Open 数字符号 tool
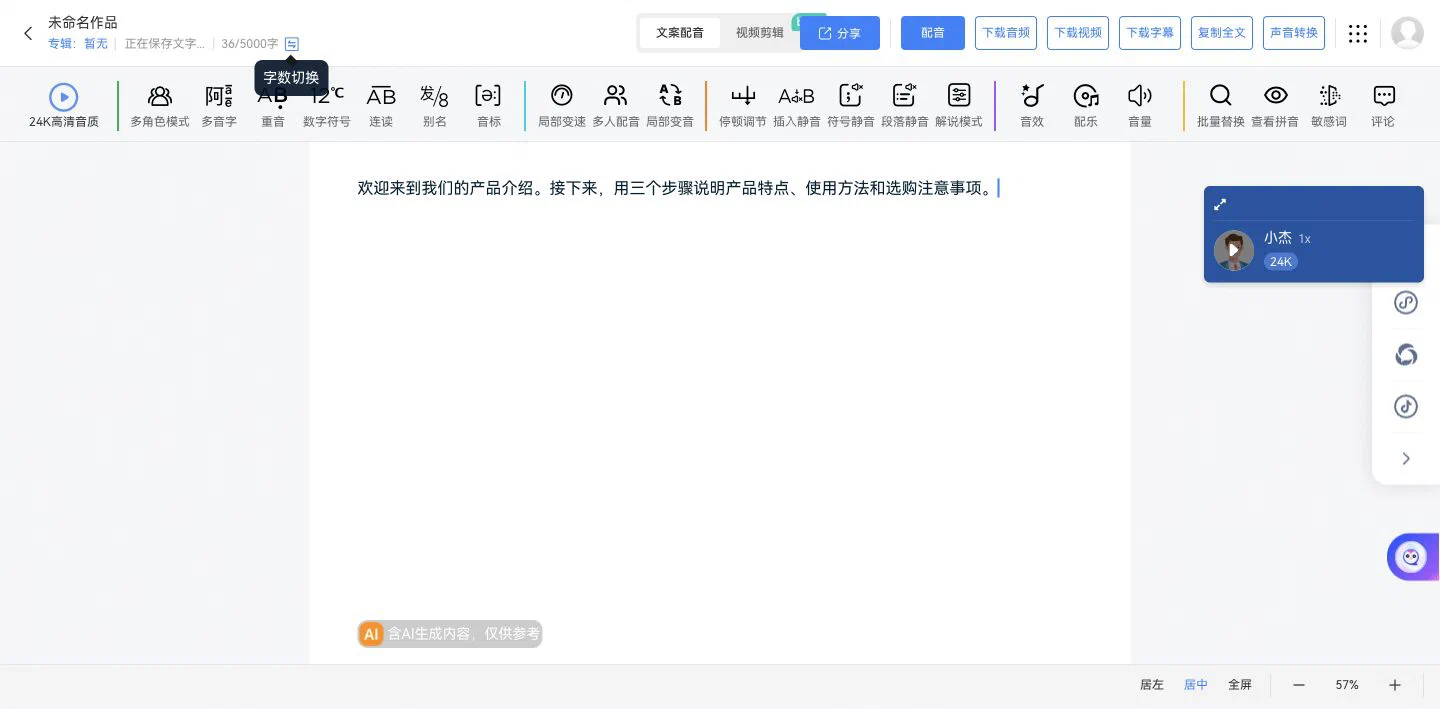 click(x=327, y=106)
